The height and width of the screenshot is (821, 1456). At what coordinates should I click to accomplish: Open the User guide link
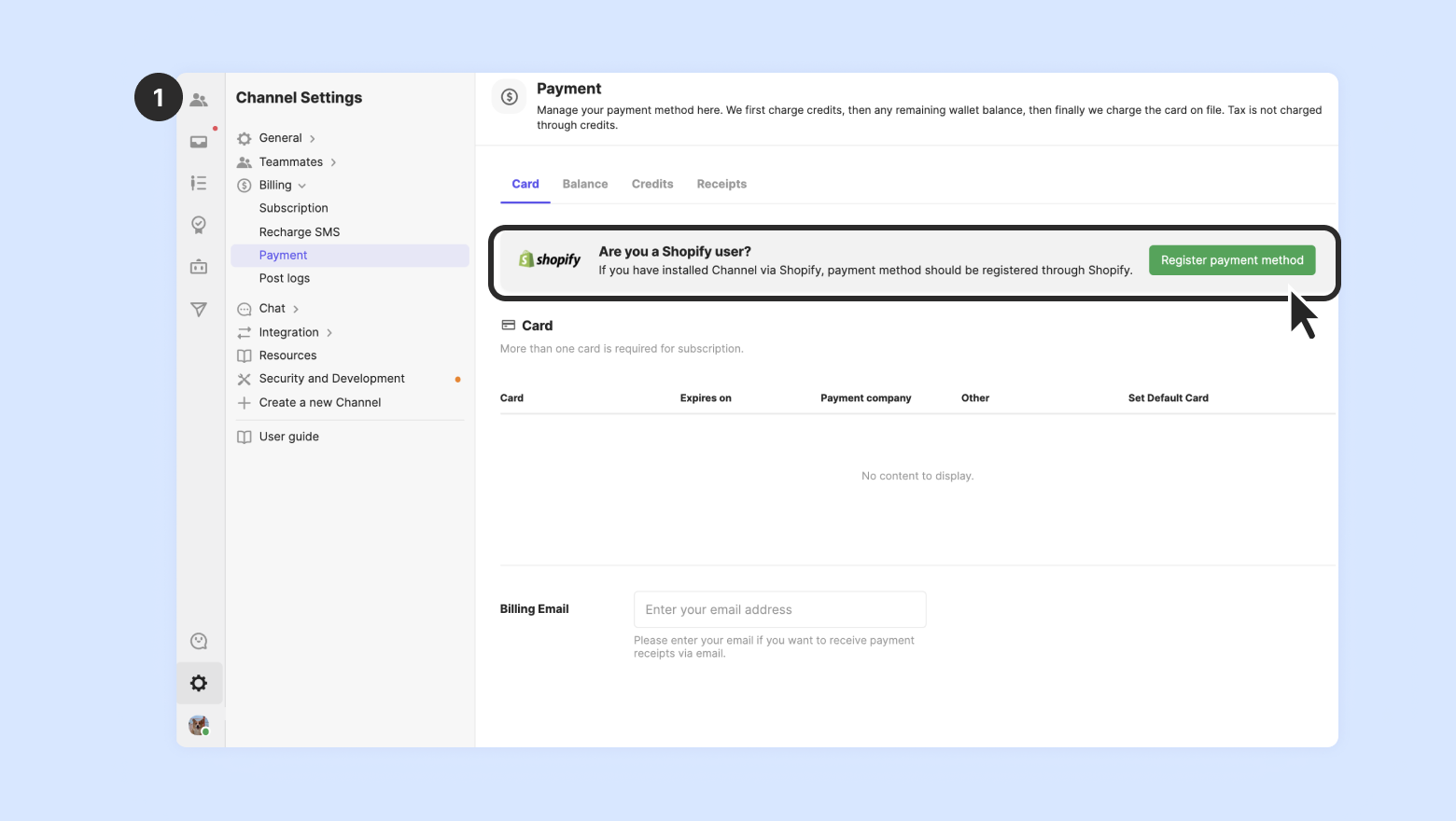[289, 437]
